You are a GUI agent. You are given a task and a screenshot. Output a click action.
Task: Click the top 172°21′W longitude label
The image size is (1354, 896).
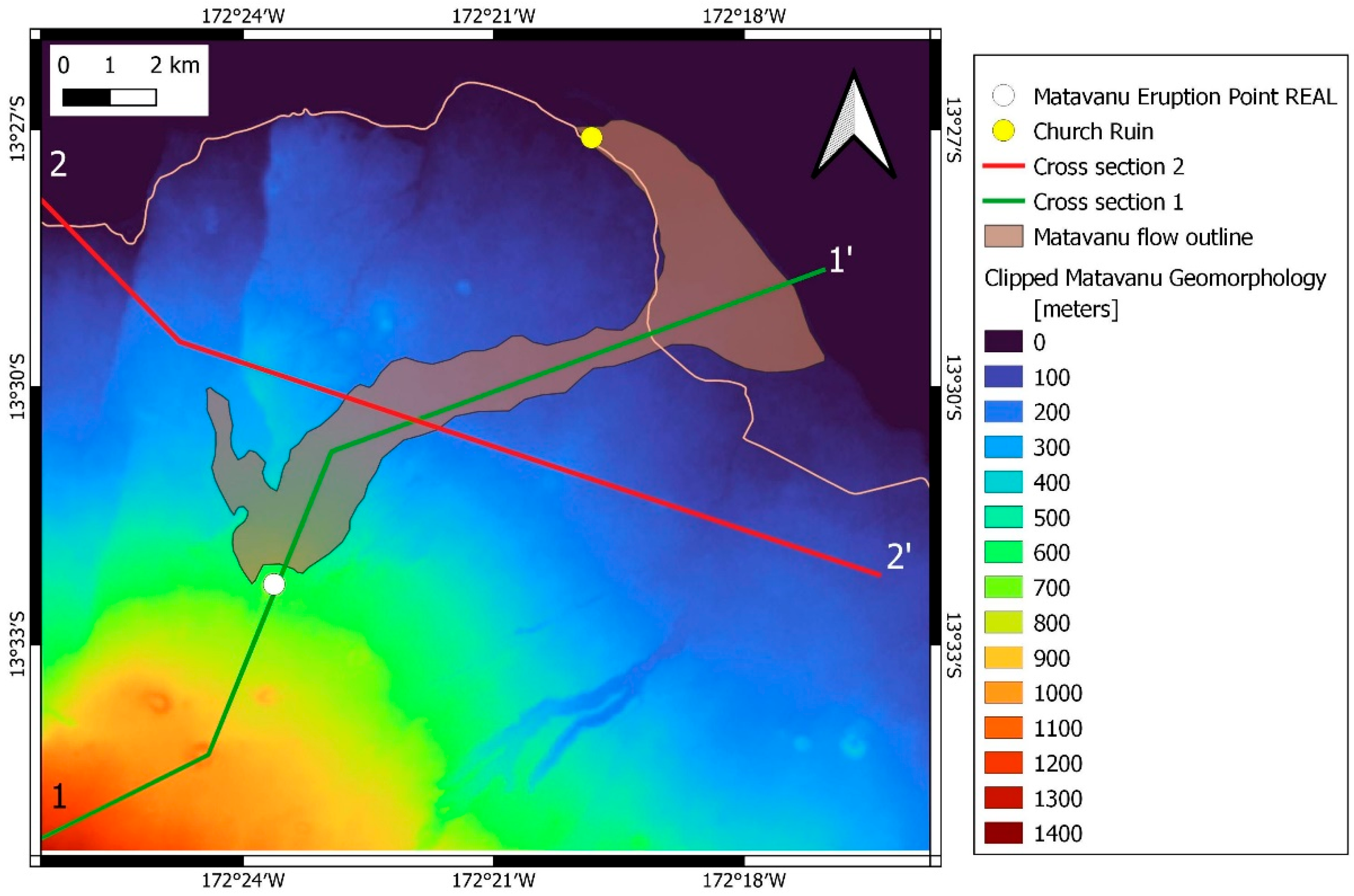[493, 16]
